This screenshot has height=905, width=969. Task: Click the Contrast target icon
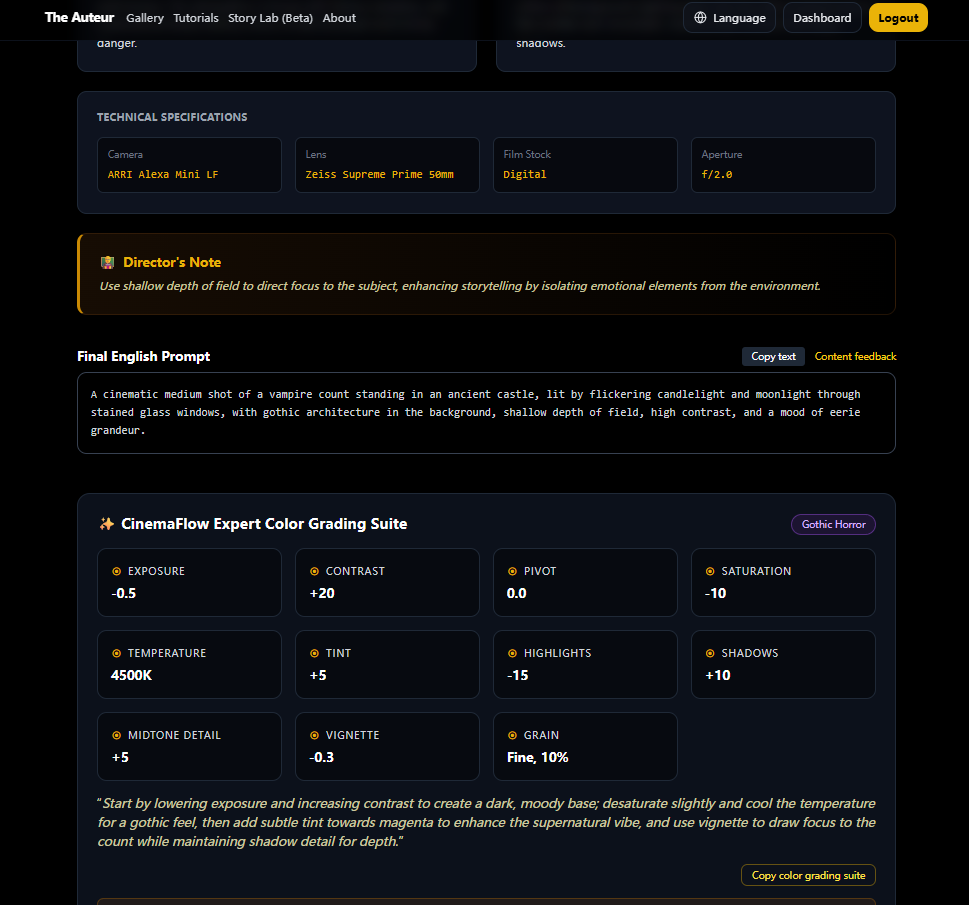(315, 571)
